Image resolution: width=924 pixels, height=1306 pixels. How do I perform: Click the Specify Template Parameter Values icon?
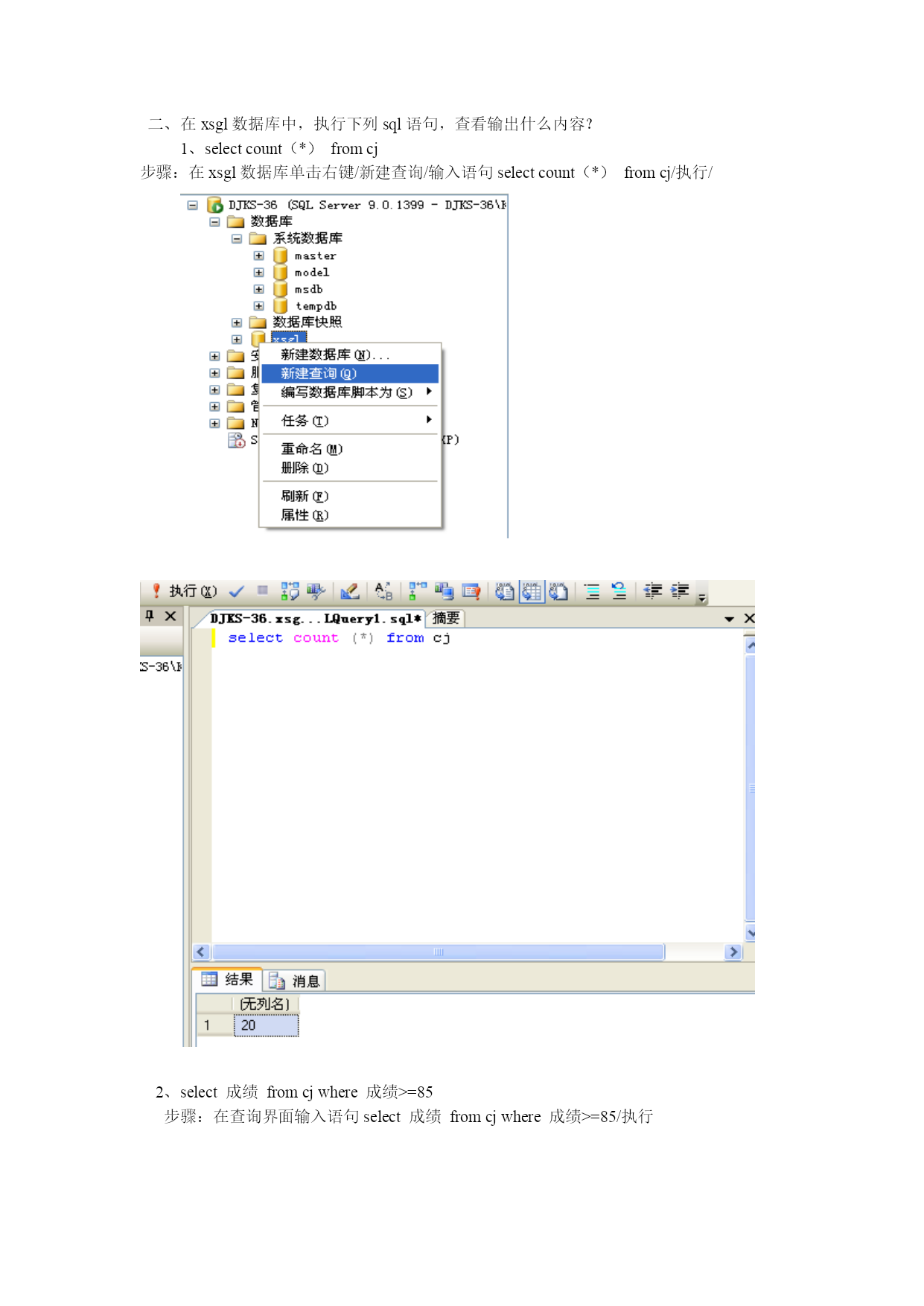383,591
